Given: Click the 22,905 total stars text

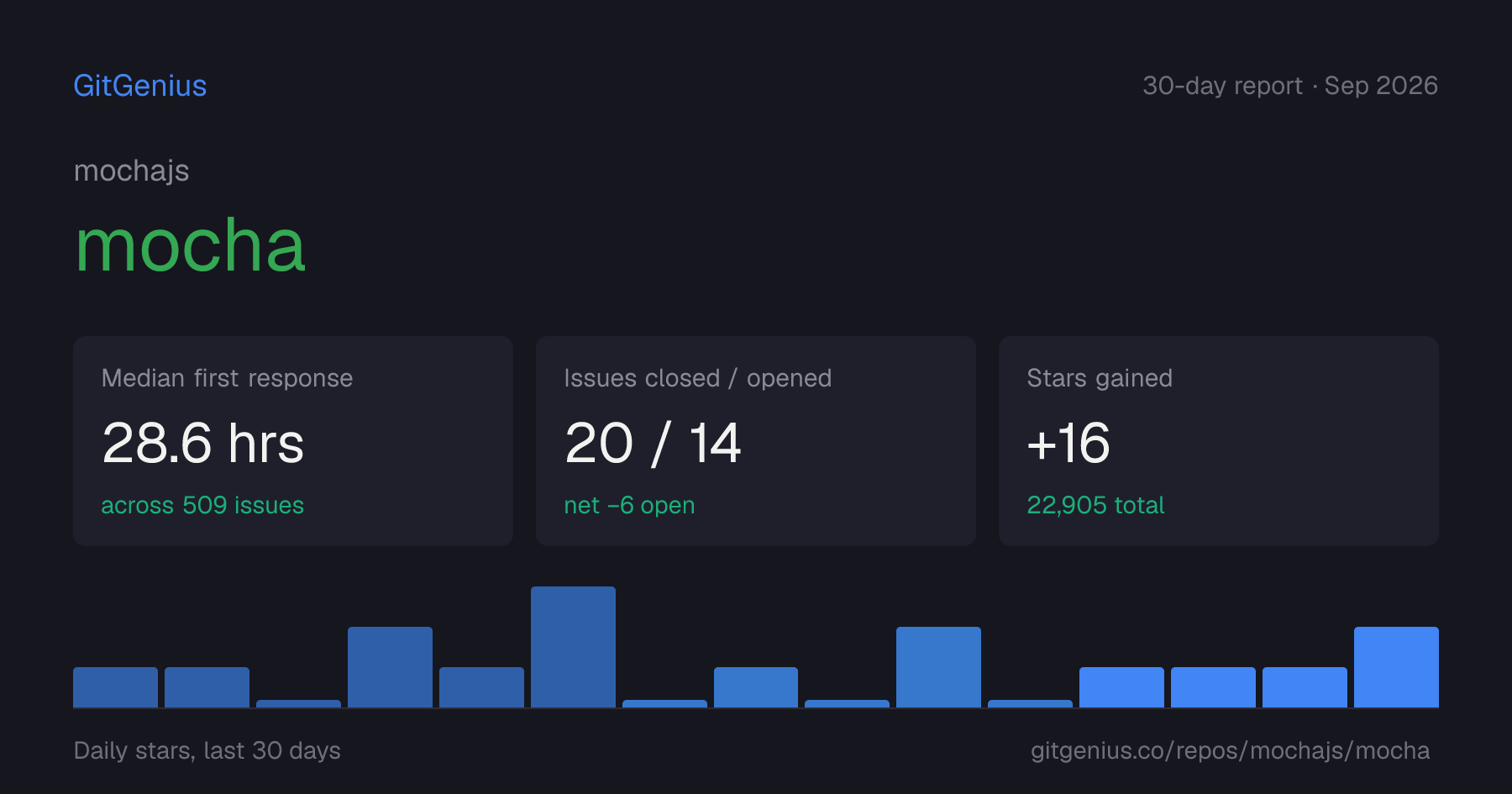Looking at the screenshot, I should click(1095, 505).
